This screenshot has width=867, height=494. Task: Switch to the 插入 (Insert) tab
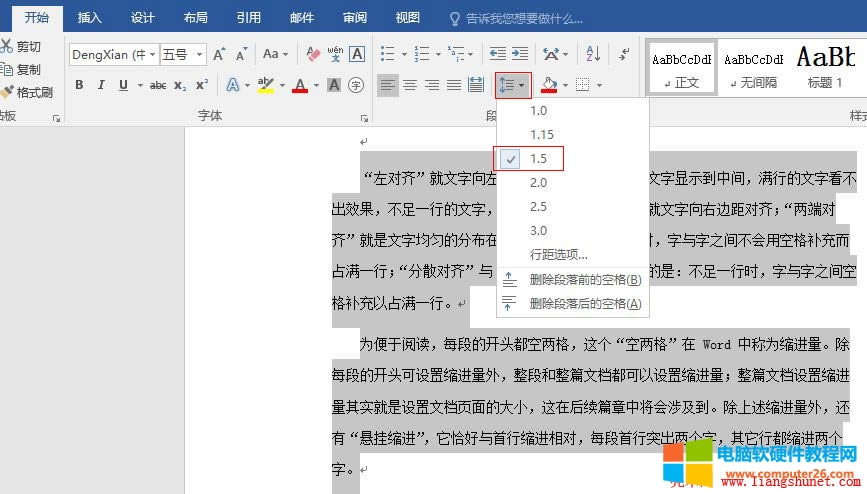[x=90, y=17]
